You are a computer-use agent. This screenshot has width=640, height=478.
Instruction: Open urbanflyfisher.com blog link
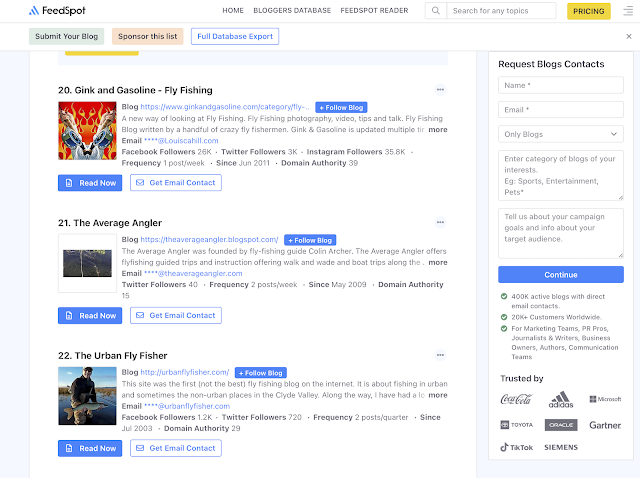pyautogui.click(x=185, y=372)
